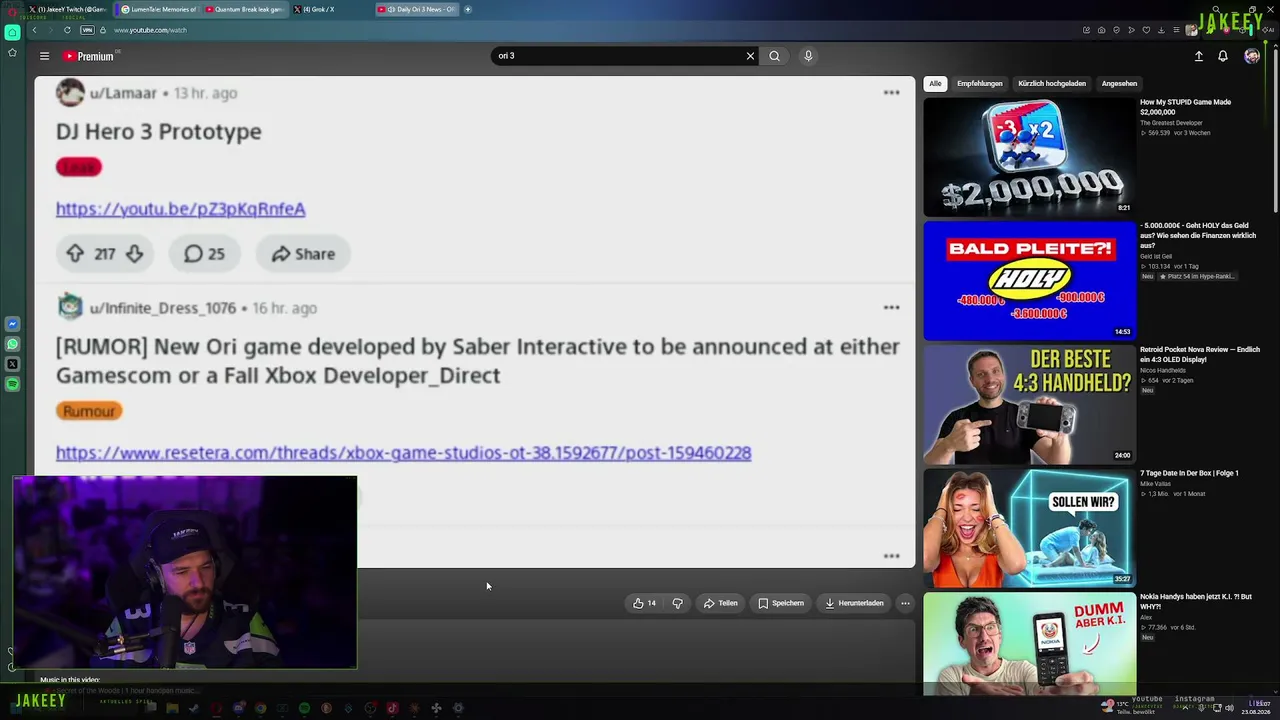Switch to the JakeeY Twitch X tab
Viewport: 1280px width, 720px height.
coord(66,9)
